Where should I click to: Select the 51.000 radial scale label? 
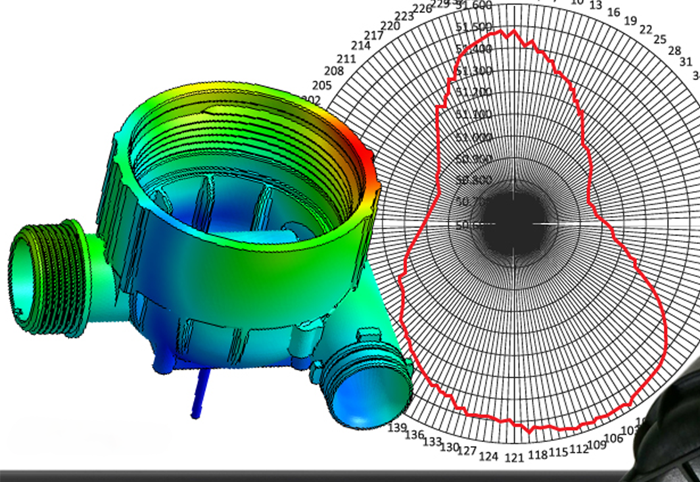474,137
